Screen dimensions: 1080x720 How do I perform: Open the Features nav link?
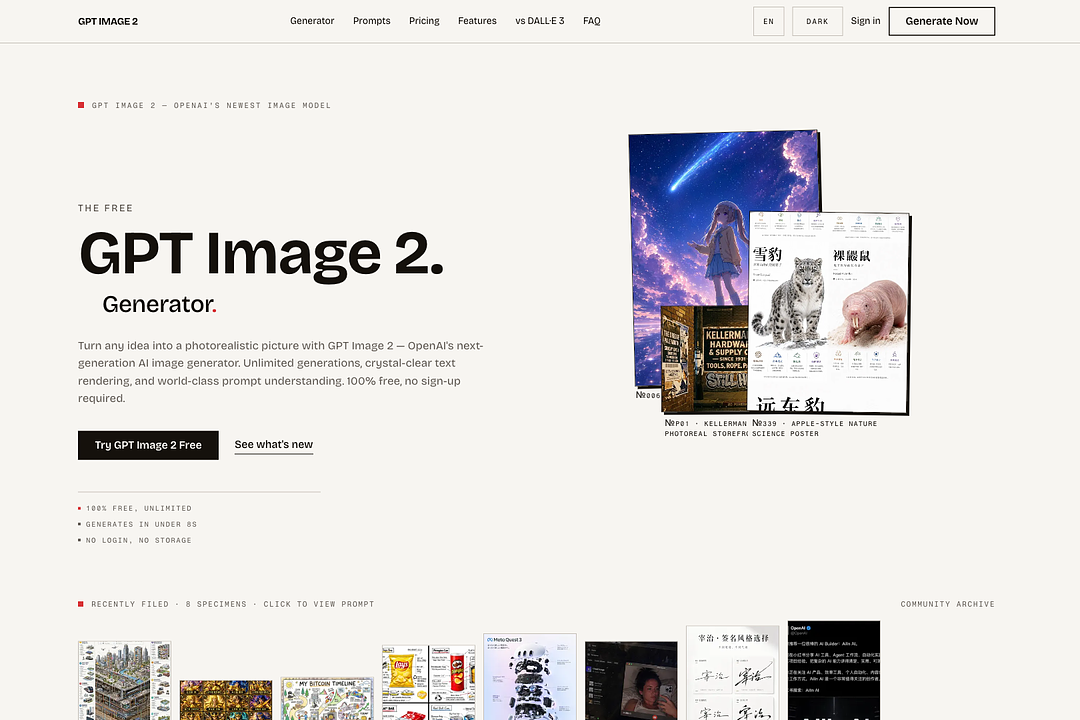click(x=477, y=21)
